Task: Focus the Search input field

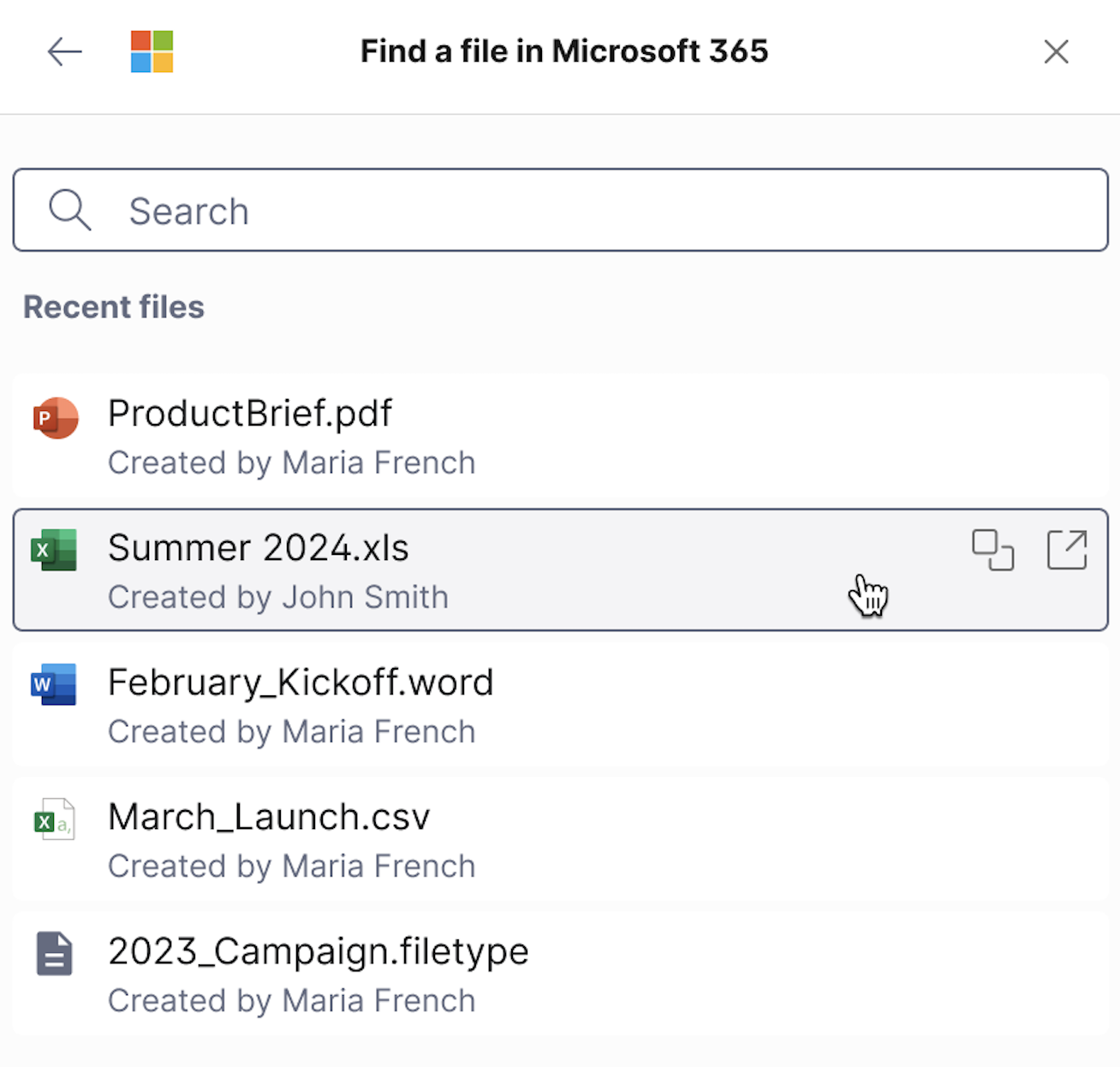Action: click(x=561, y=210)
